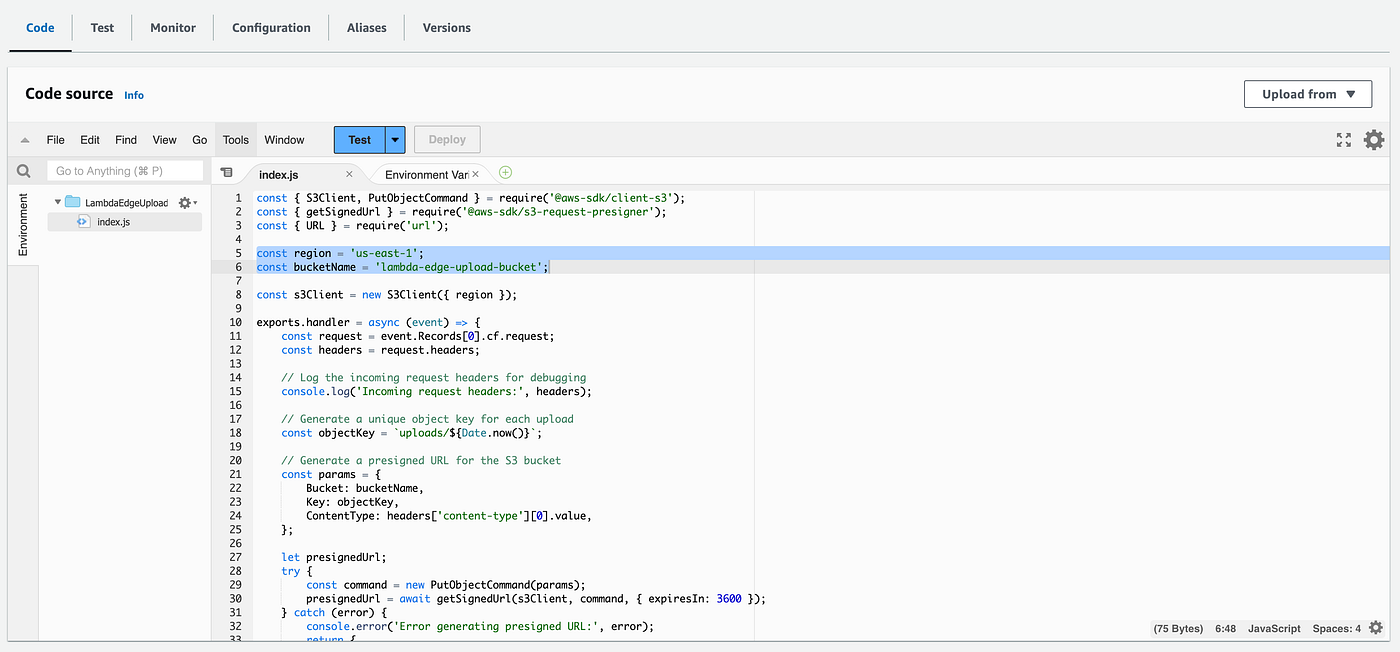Open editor preferences gear icon
1400x652 pixels.
pos(1374,140)
